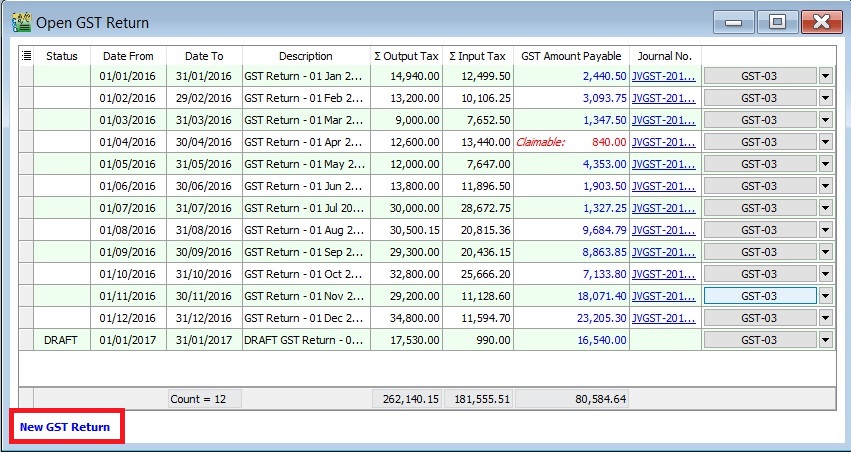Open journal link for April 2016 return
Screen dimensions: 851x452
tap(663, 142)
